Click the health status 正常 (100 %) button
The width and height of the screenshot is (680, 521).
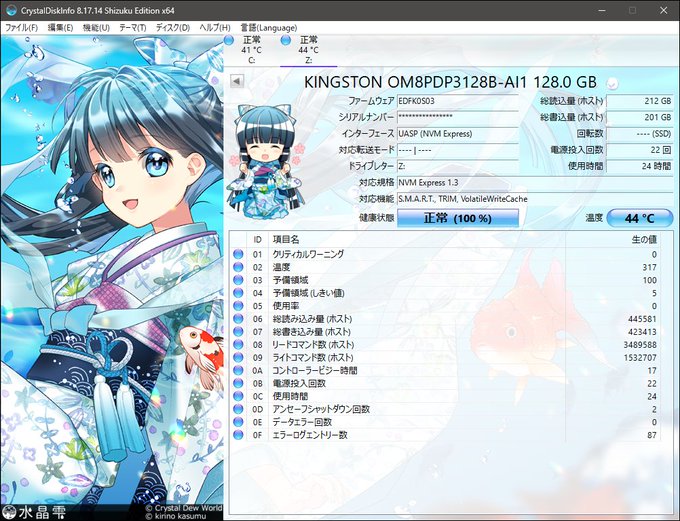tap(458, 218)
